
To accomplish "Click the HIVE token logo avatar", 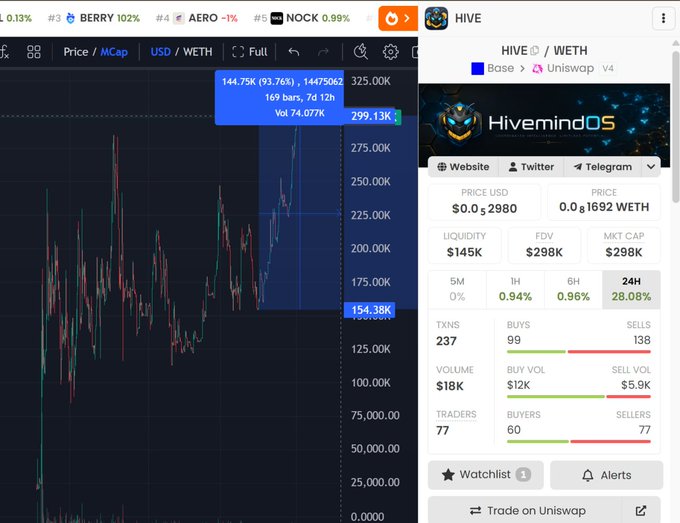I will [x=436, y=18].
